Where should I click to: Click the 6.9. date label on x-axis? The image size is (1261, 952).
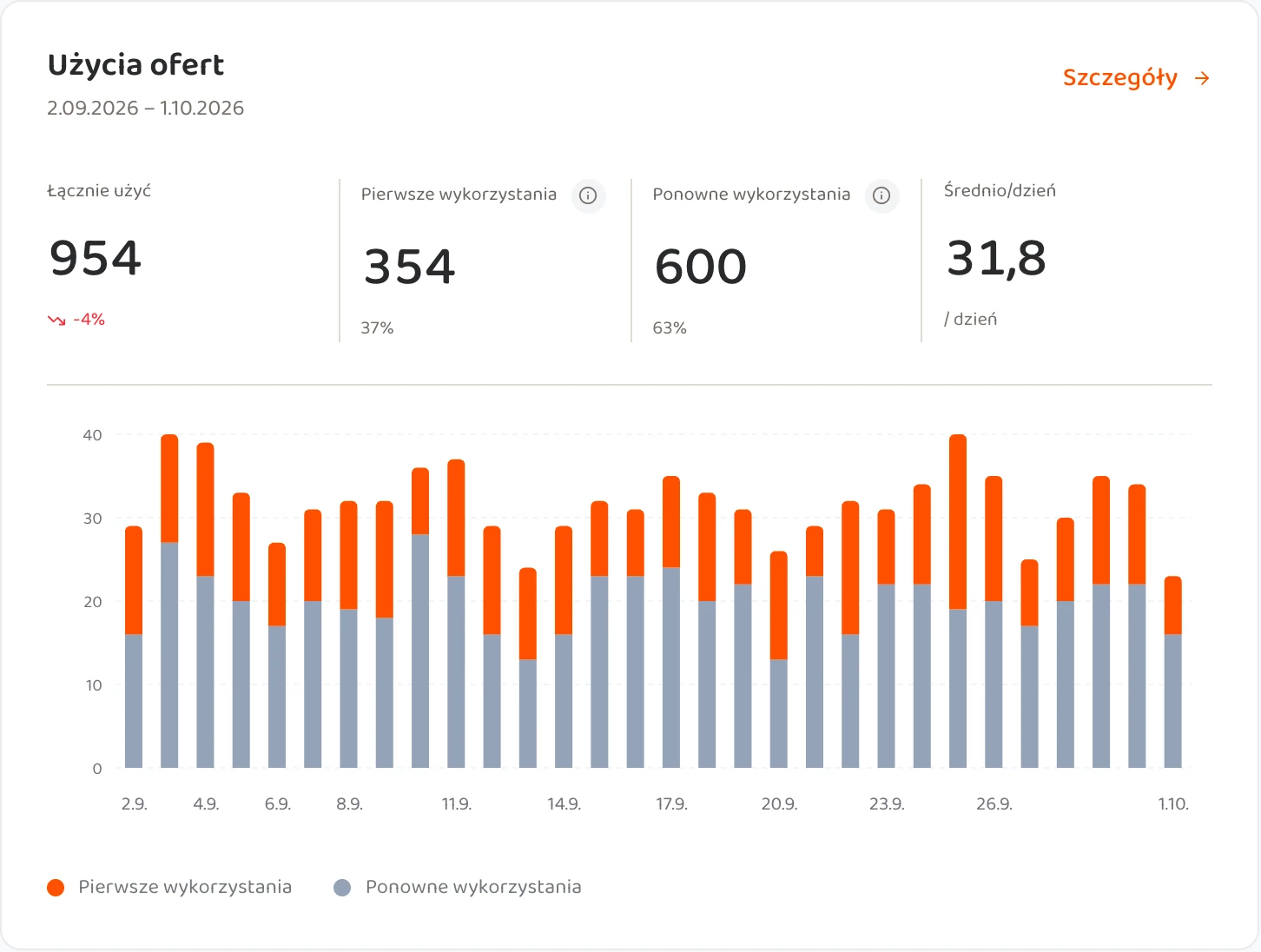pos(278,804)
